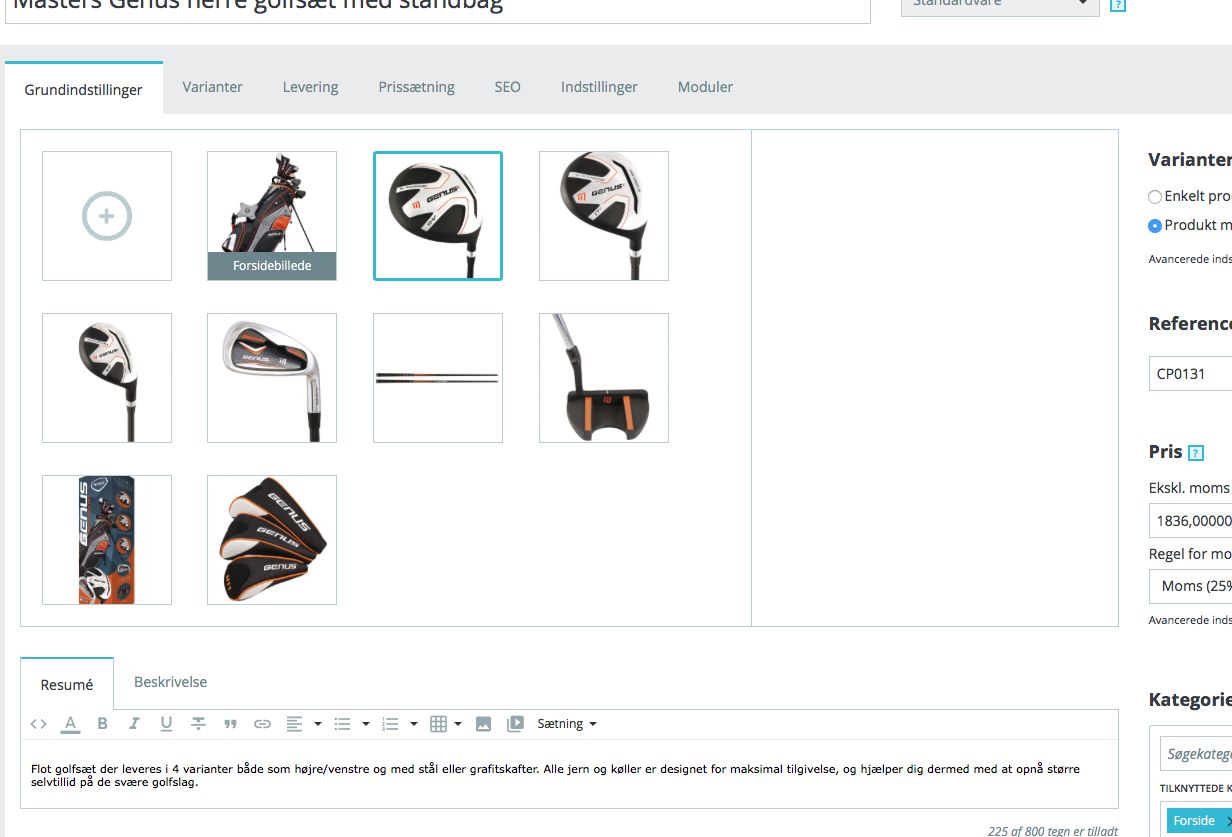This screenshot has height=837, width=1232.
Task: Insert a blockquote
Action: (x=230, y=724)
